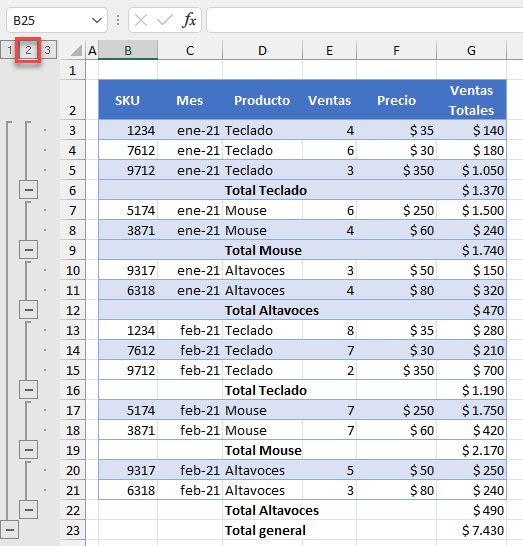Click the feb-21 cell in row 20

pyautogui.click(x=190, y=470)
